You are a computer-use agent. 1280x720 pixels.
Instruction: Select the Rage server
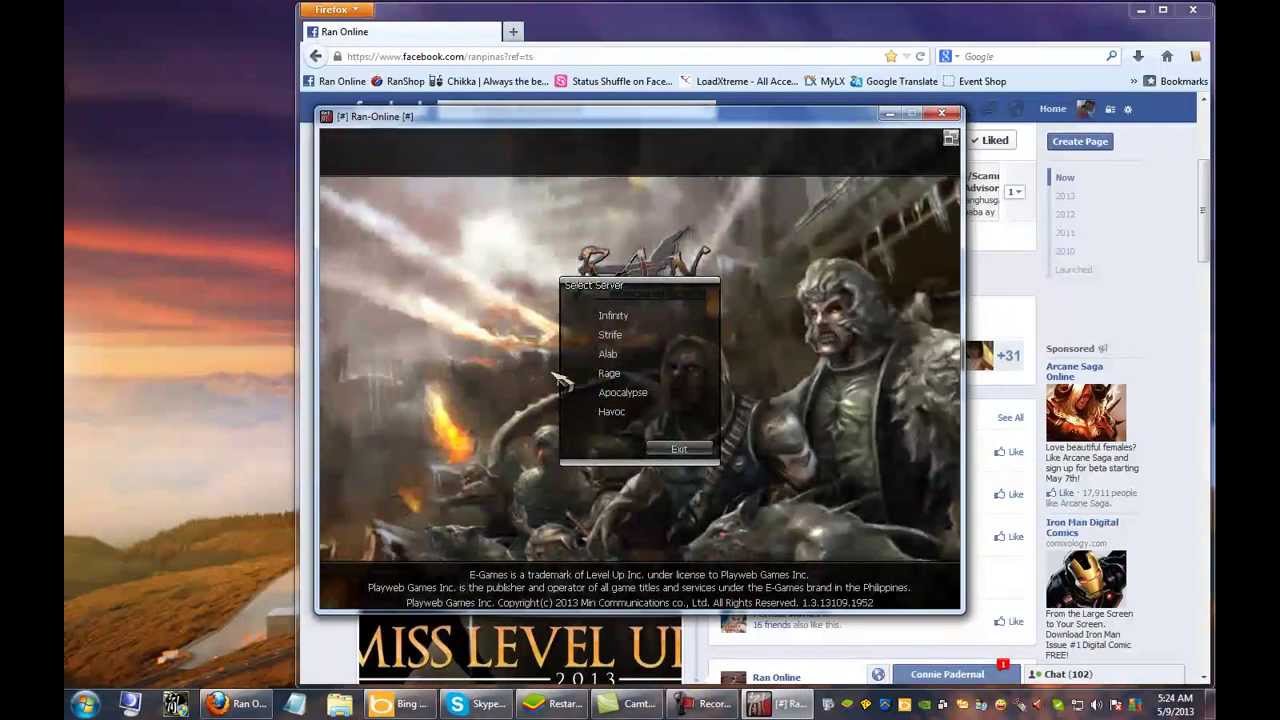click(x=609, y=373)
